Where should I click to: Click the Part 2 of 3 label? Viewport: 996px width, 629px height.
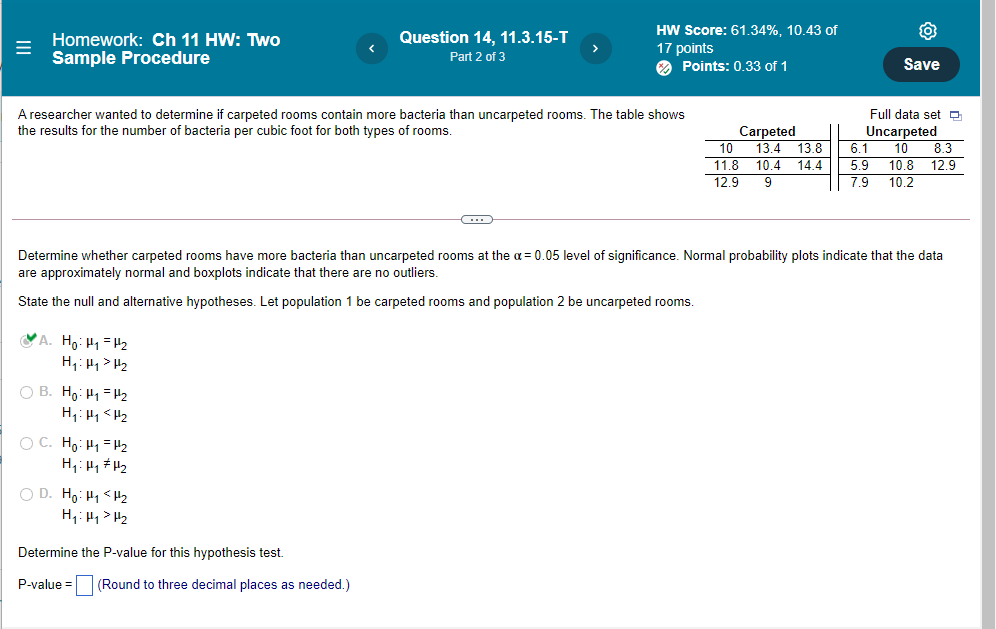point(478,57)
